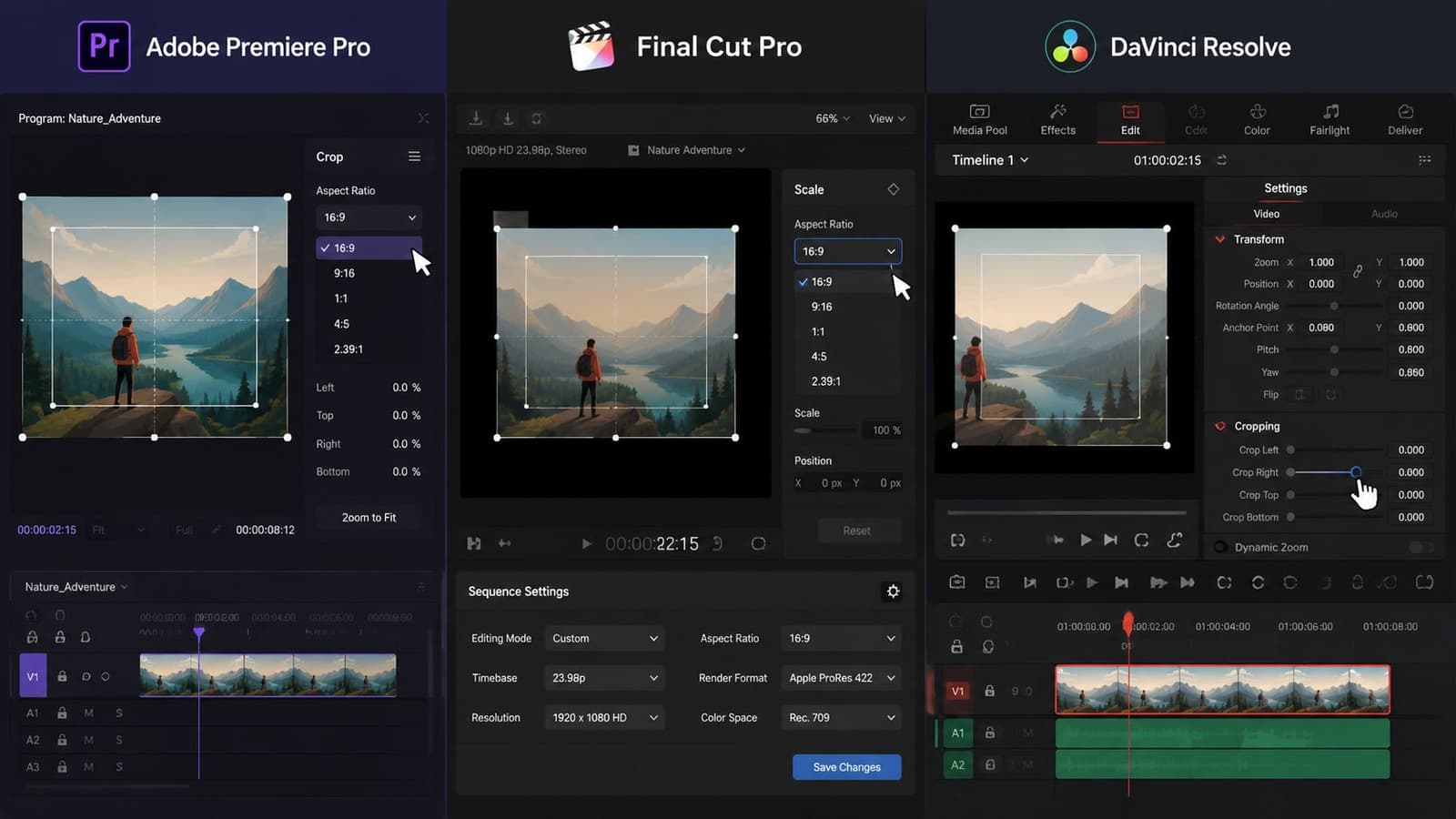This screenshot has width=1456, height=819.
Task: Open the Timeline 1 dropdown
Action: pos(990,160)
